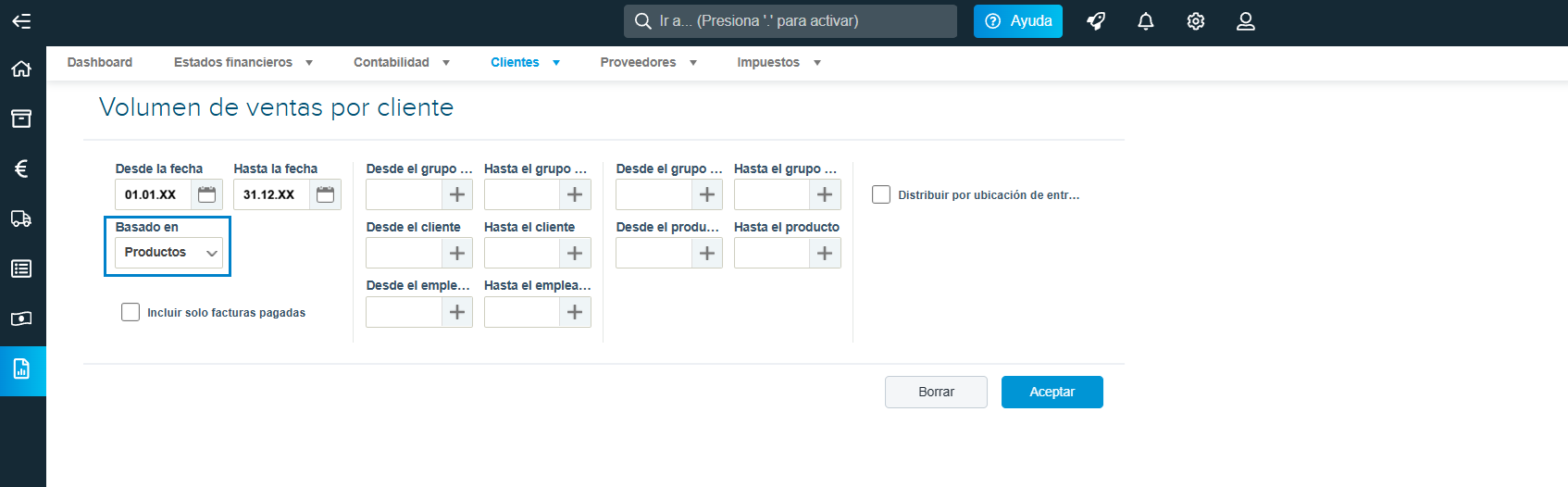Click the Aceptar button
The image size is (1568, 487).
pos(1052,392)
